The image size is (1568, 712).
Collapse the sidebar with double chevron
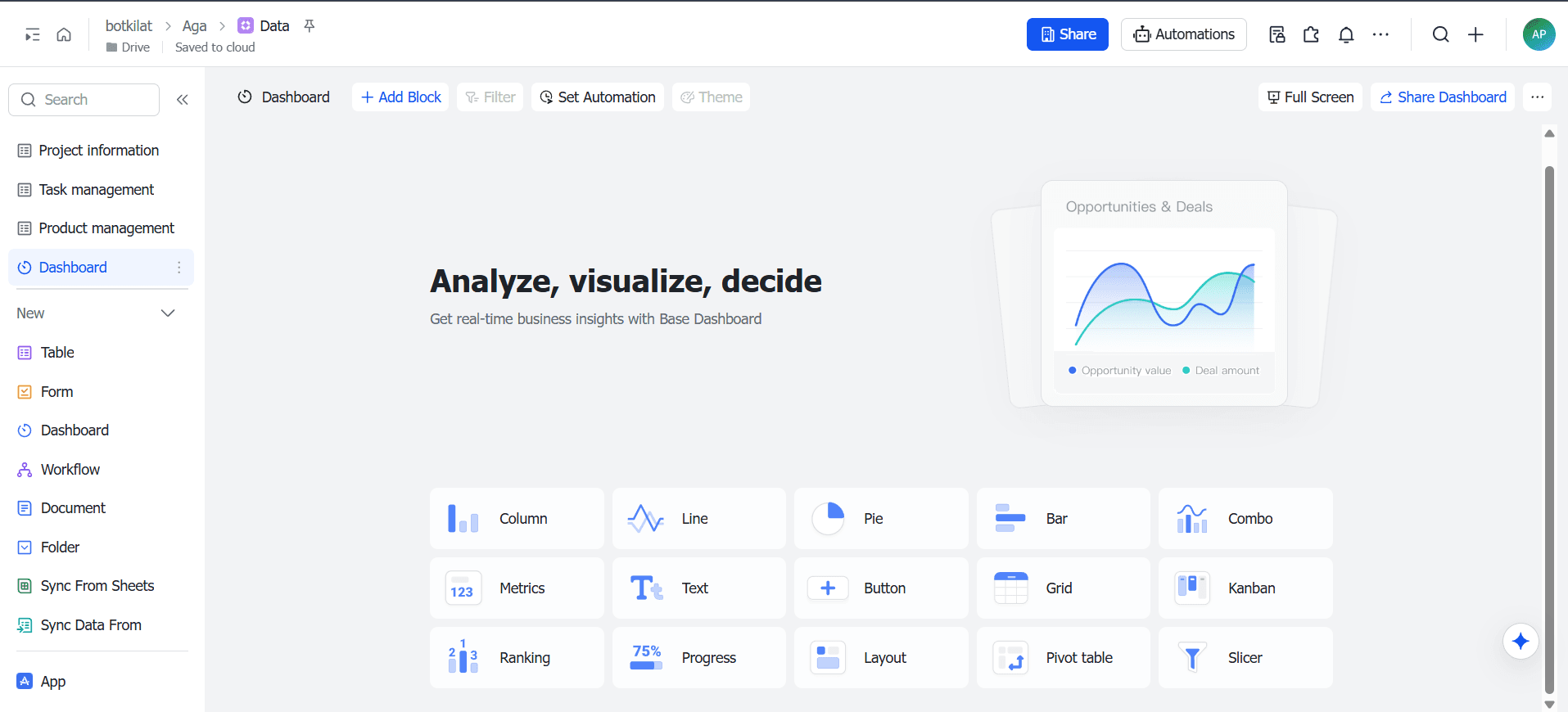pos(183,100)
